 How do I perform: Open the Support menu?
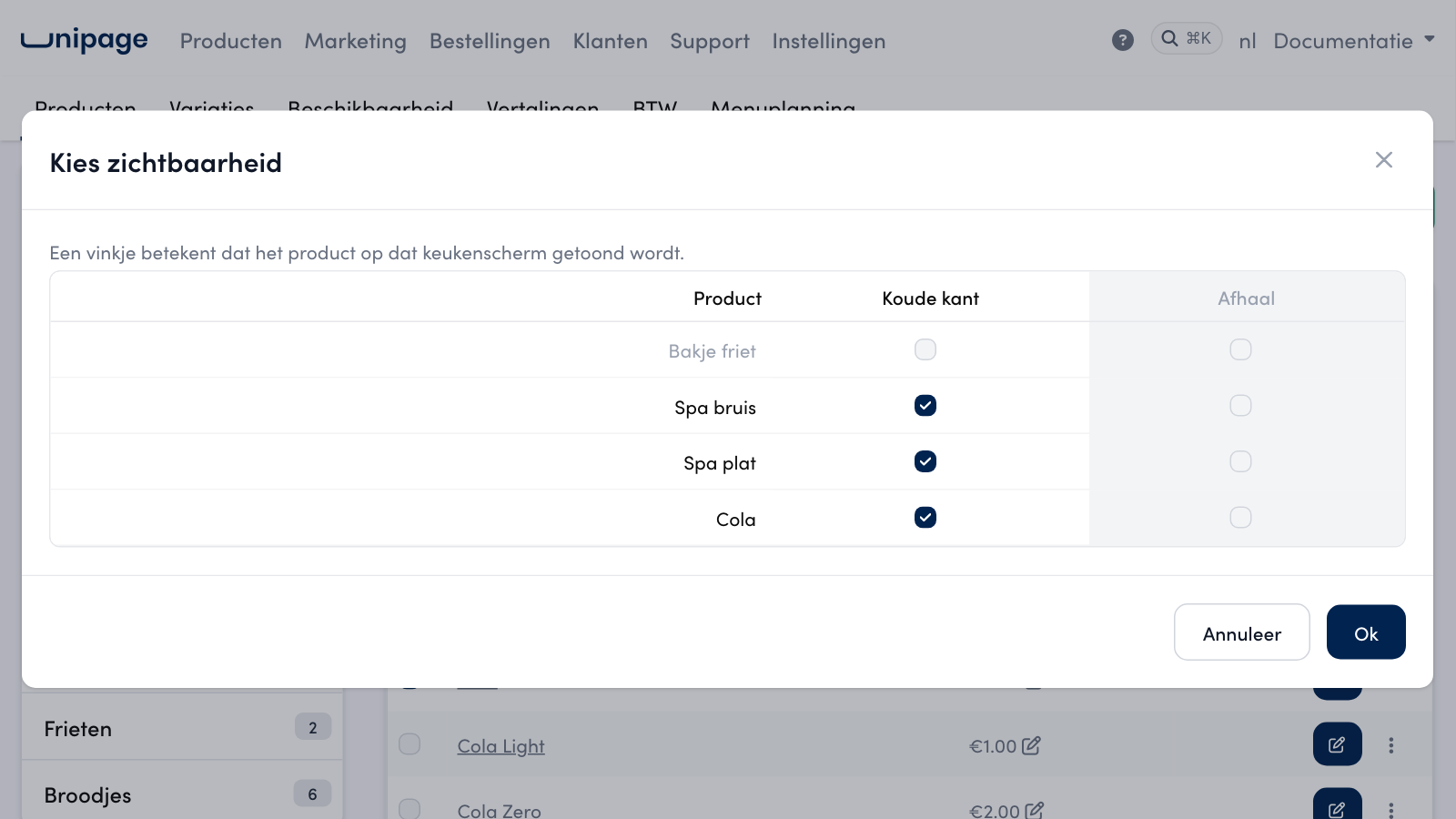tap(710, 41)
